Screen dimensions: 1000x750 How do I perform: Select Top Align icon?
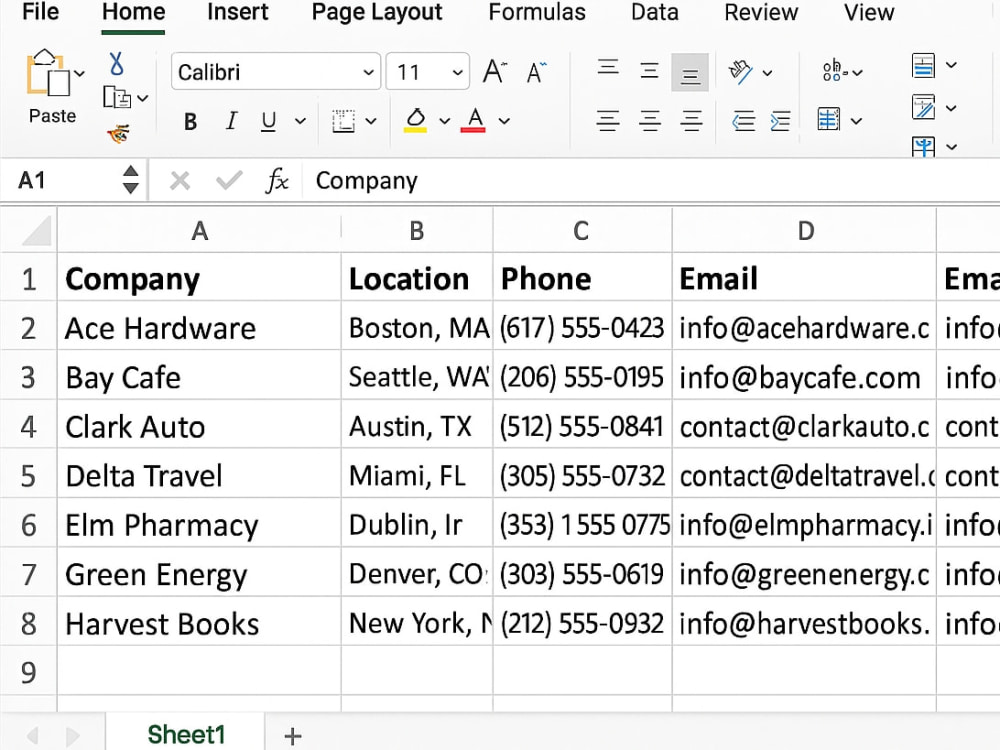click(608, 67)
